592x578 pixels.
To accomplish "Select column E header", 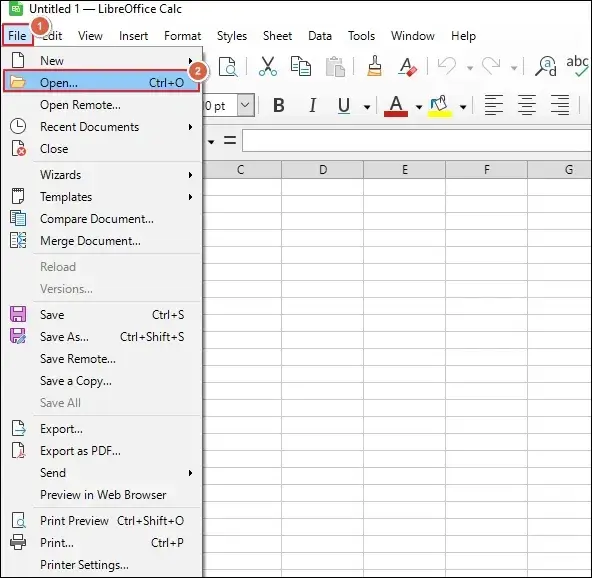I will 405,170.
